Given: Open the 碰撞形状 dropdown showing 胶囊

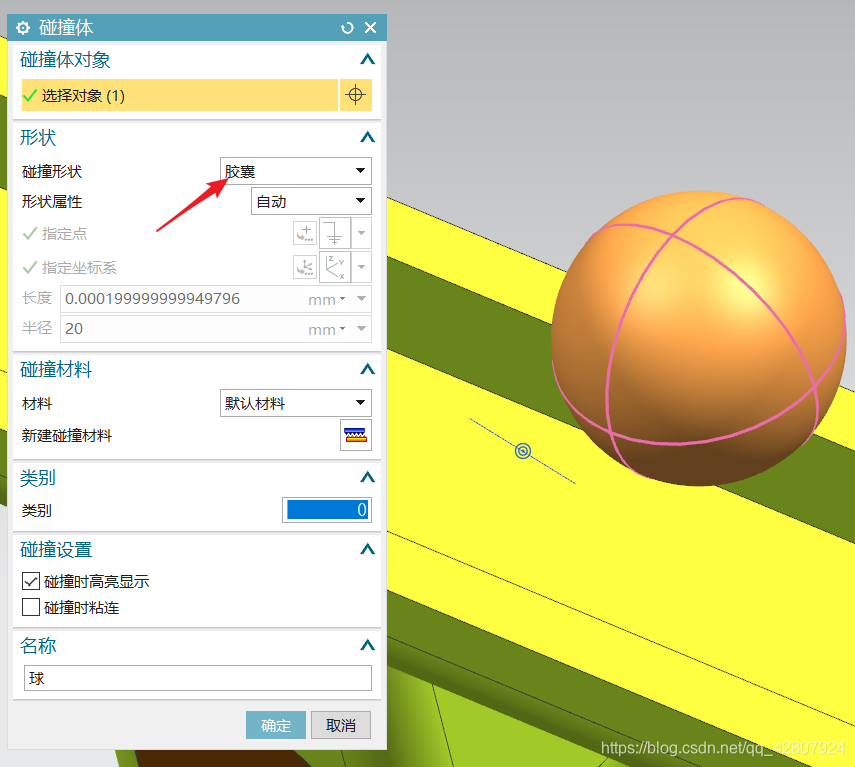Looking at the screenshot, I should tap(295, 170).
